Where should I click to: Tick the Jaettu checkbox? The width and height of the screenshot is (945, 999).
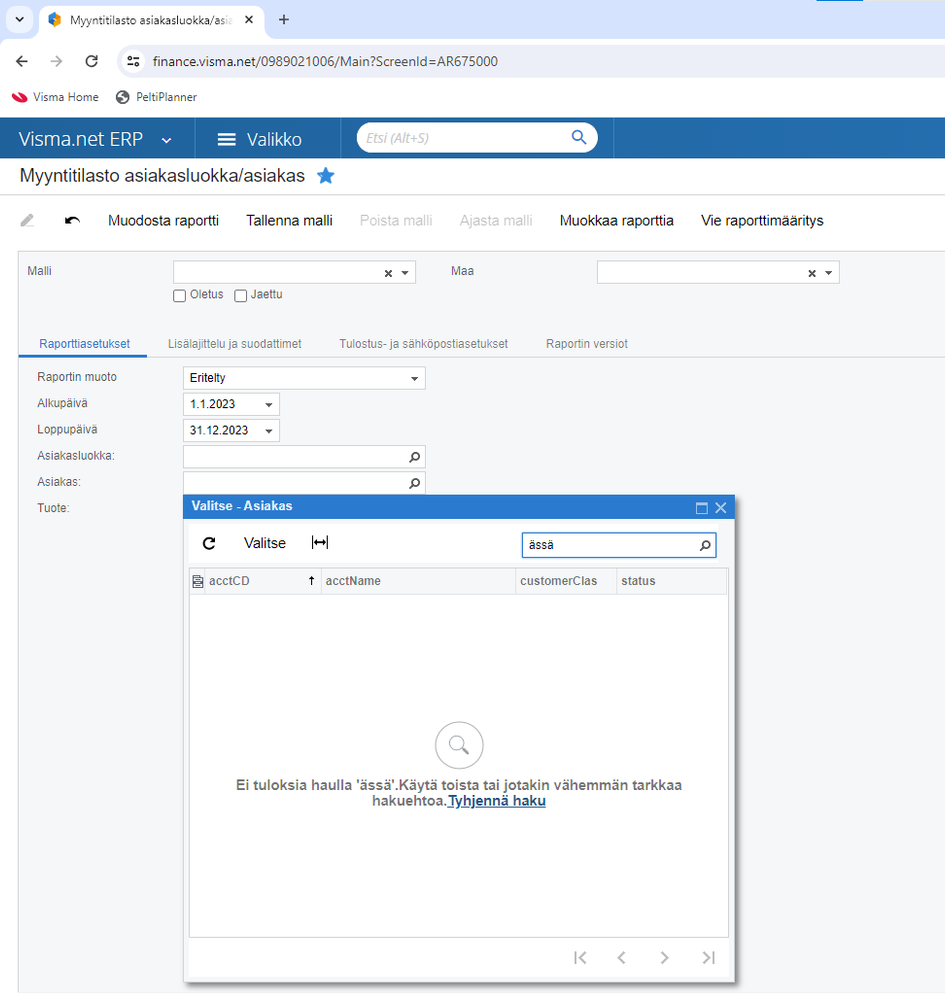pos(240,296)
